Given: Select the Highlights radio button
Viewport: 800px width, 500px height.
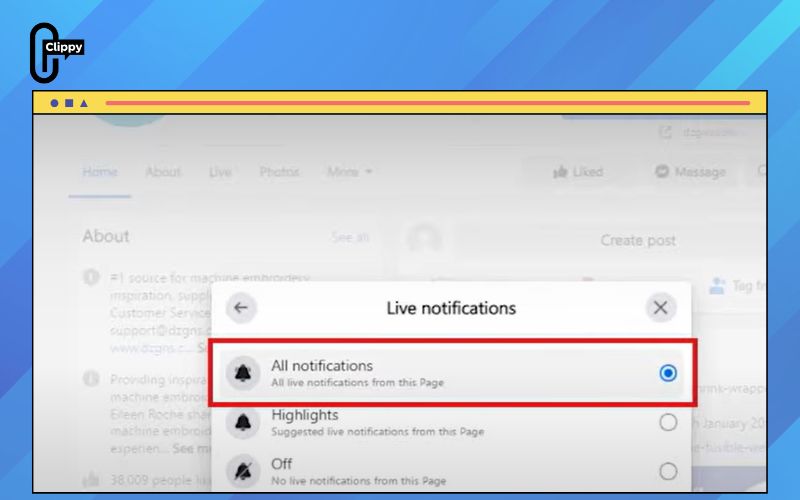Looking at the screenshot, I should [668, 422].
